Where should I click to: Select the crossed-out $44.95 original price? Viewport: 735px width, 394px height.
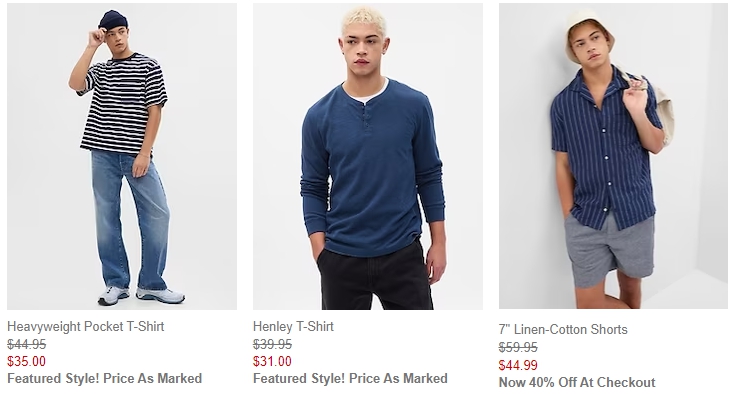[27, 344]
